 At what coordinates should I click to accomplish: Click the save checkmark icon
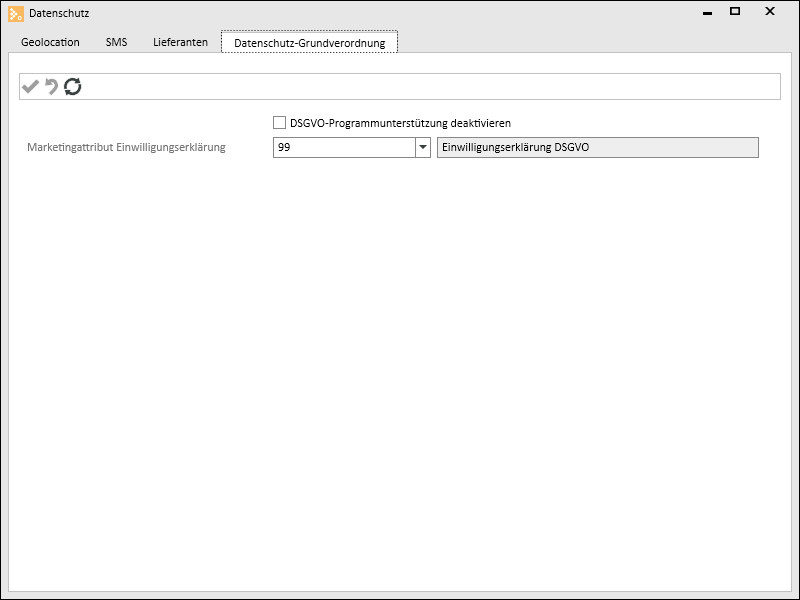(31, 86)
